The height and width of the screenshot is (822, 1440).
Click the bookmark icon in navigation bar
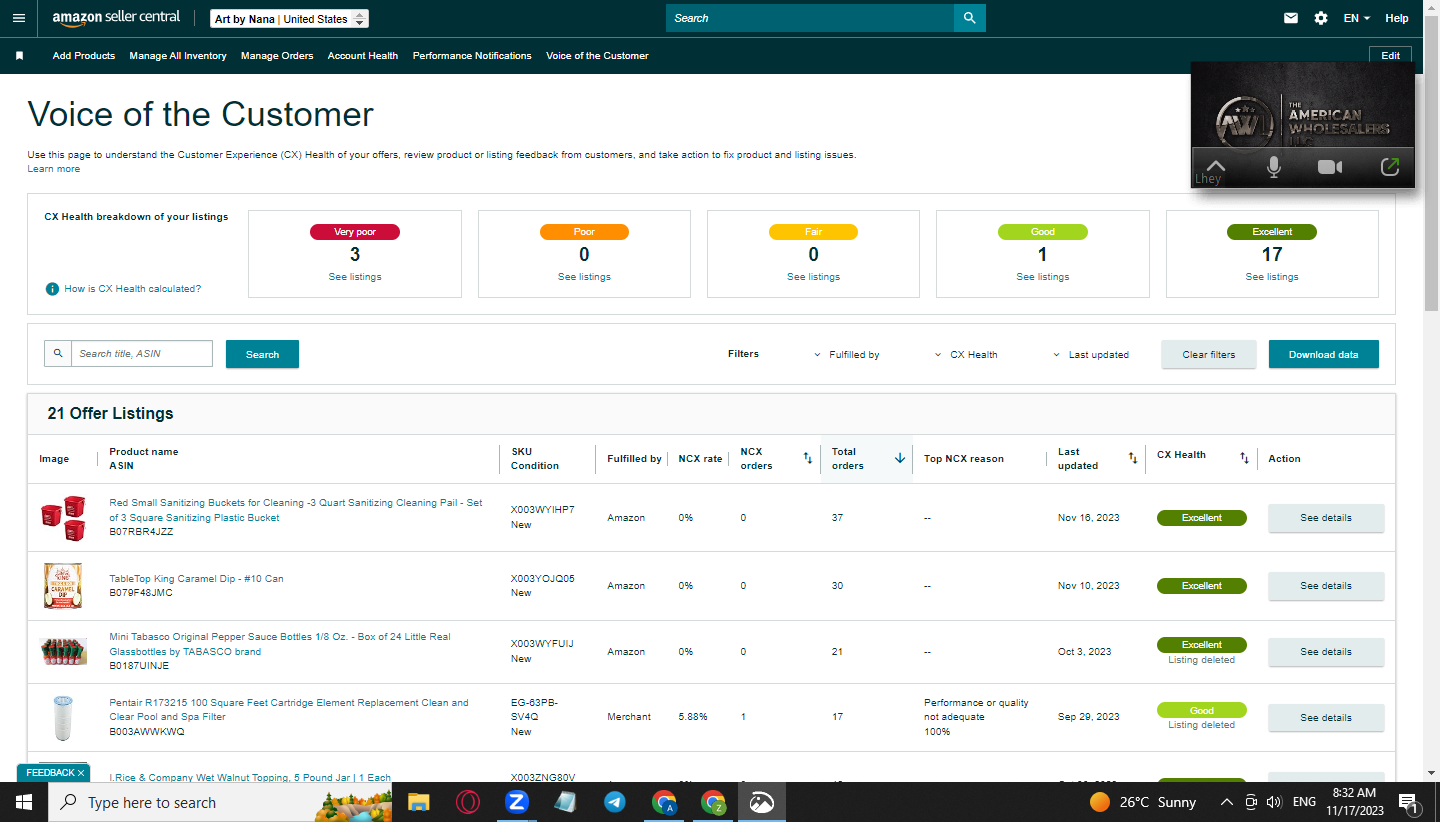pos(19,56)
